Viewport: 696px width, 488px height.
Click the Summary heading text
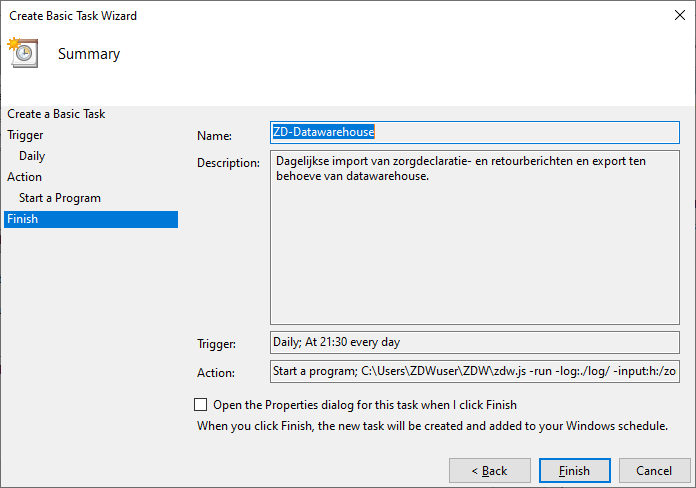tap(89, 54)
